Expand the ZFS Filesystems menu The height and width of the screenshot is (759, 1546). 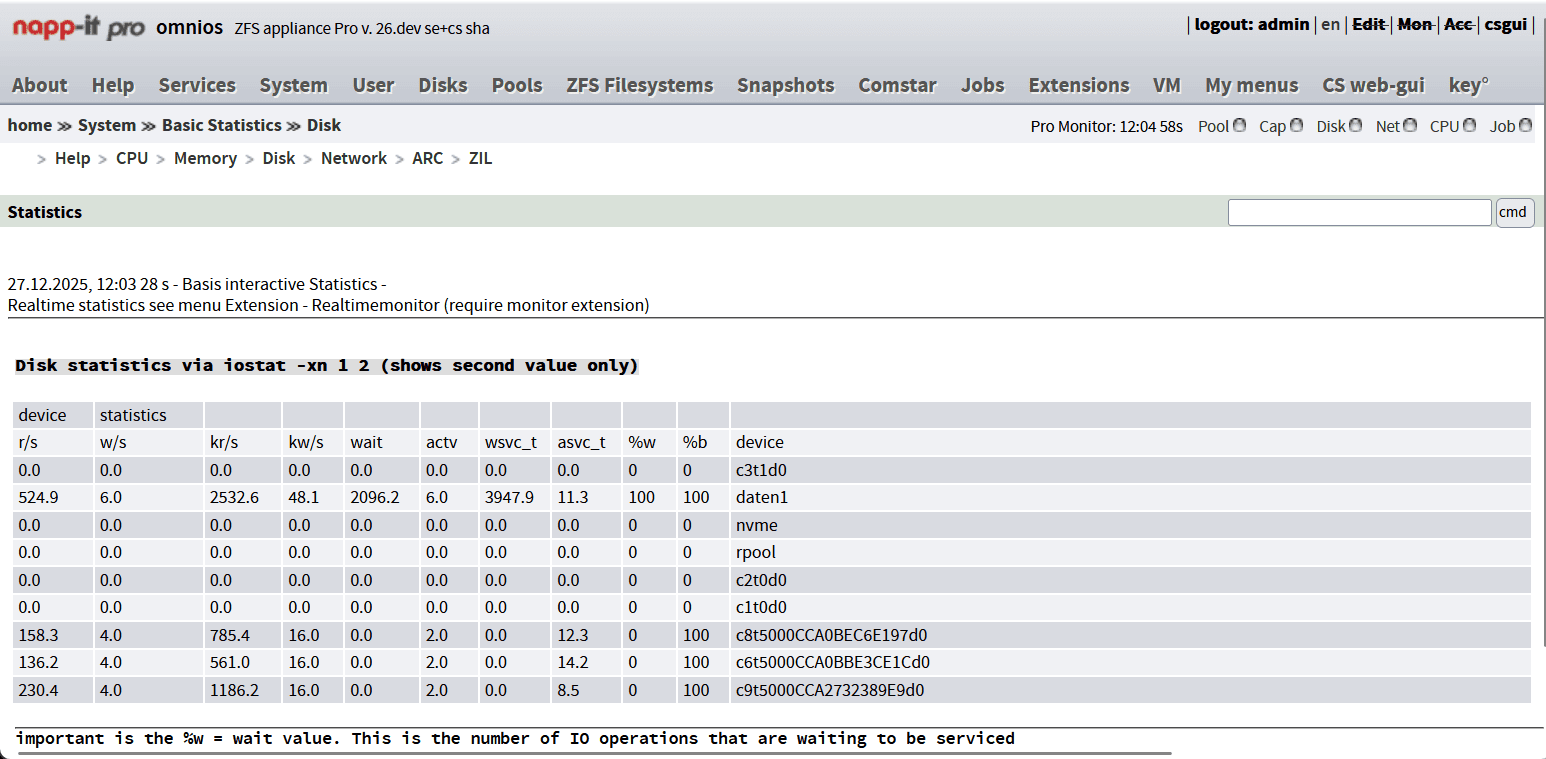(640, 85)
